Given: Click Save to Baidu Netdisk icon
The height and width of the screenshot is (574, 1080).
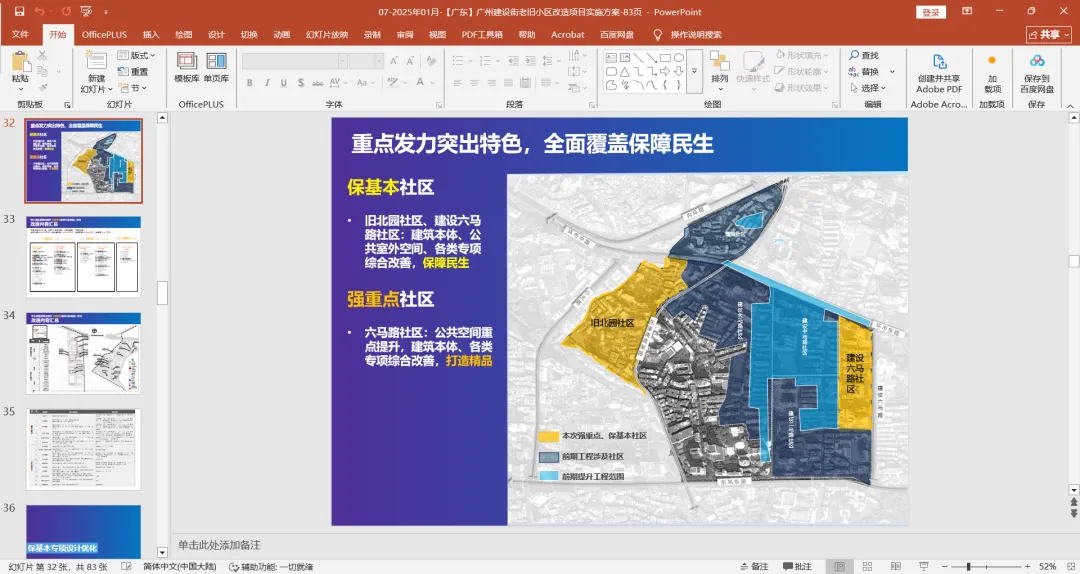Looking at the screenshot, I should point(1037,61).
